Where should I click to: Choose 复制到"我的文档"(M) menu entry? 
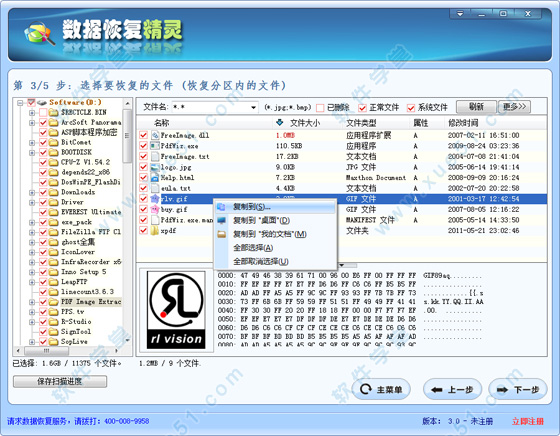275,234
